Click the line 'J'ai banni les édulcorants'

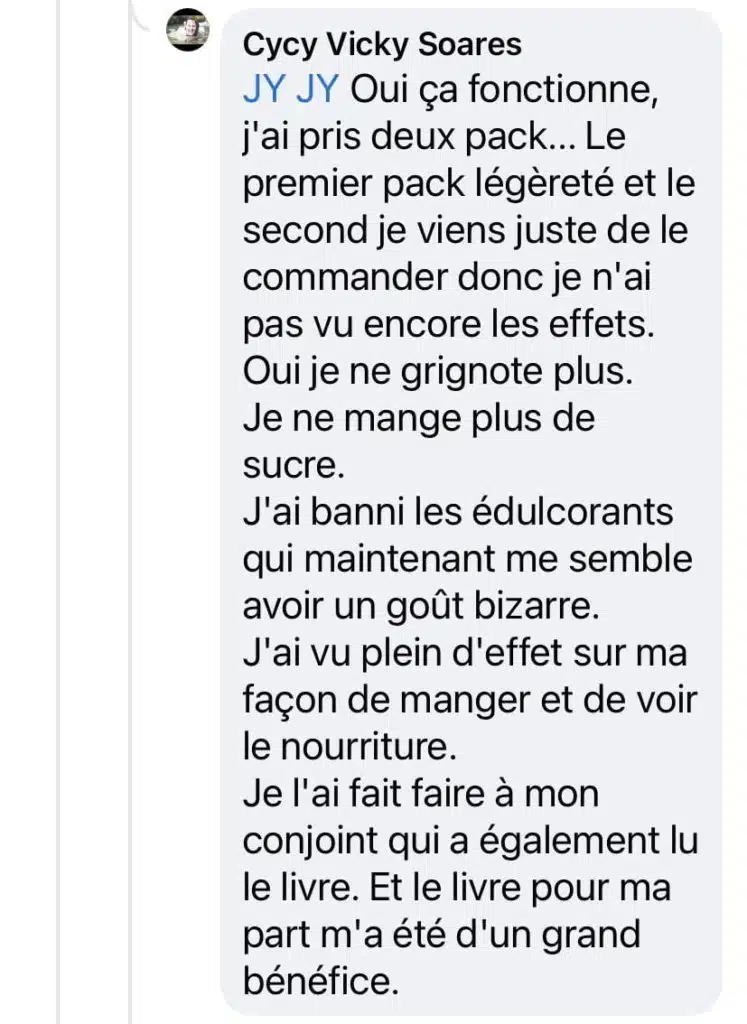pos(458,512)
